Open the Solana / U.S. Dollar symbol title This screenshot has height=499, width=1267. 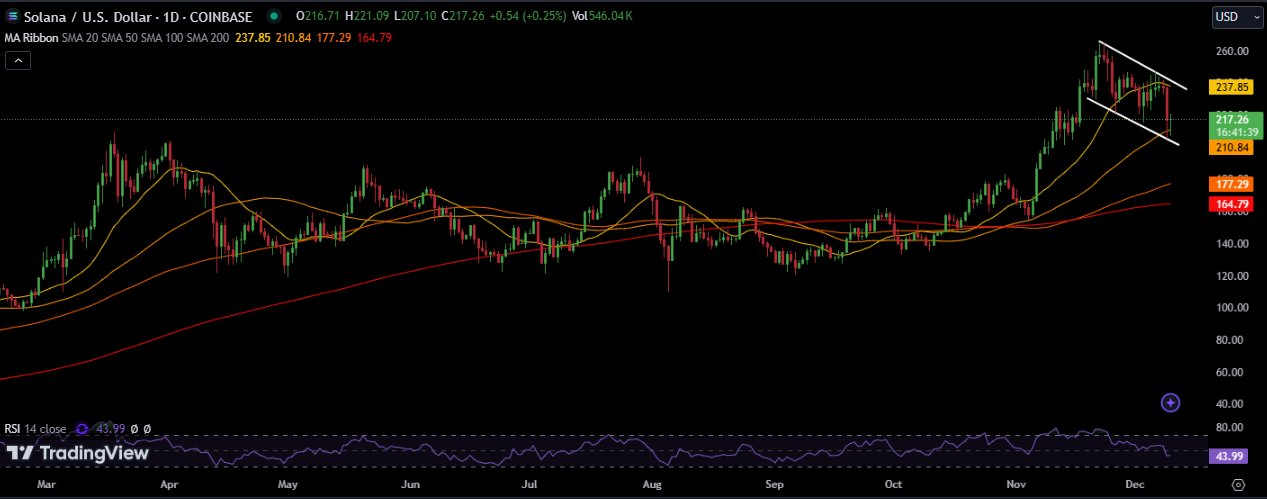pyautogui.click(x=139, y=17)
